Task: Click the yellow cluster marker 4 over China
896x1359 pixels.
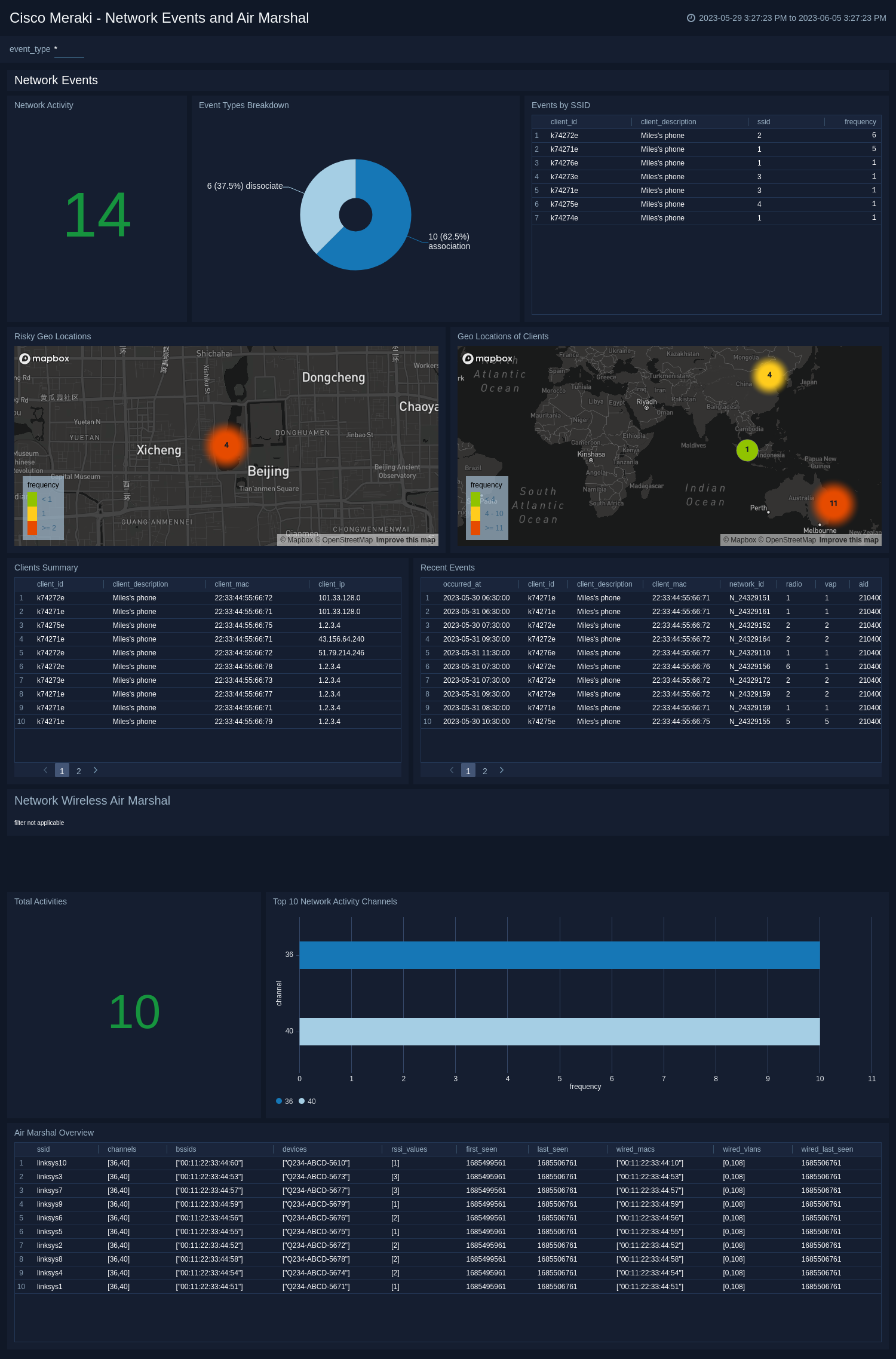Action: [x=769, y=375]
